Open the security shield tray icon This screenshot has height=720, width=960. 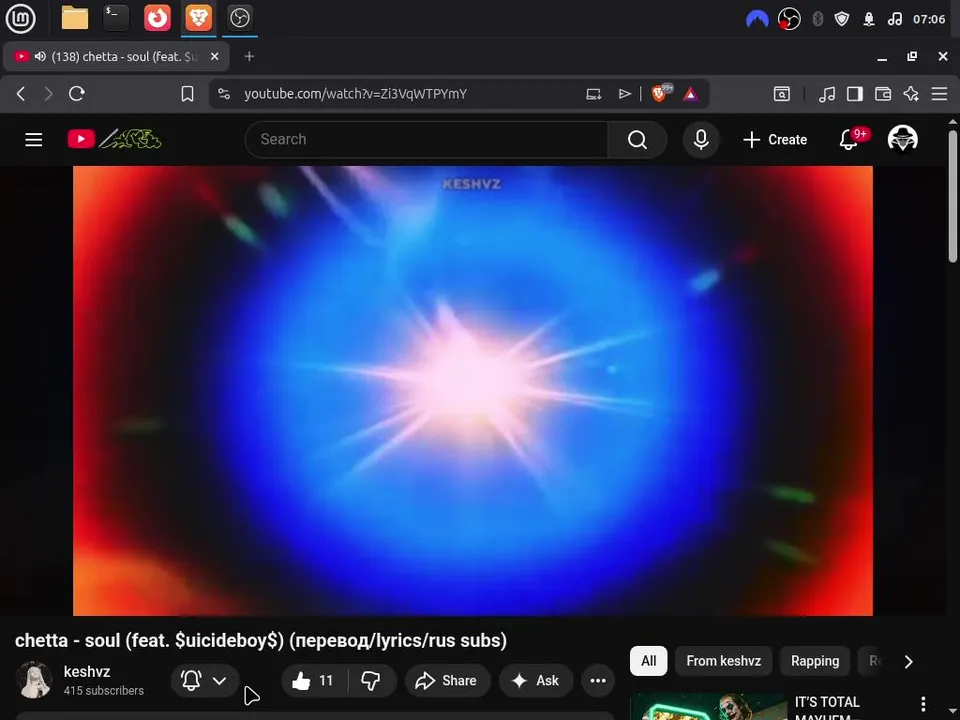pyautogui.click(x=842, y=19)
